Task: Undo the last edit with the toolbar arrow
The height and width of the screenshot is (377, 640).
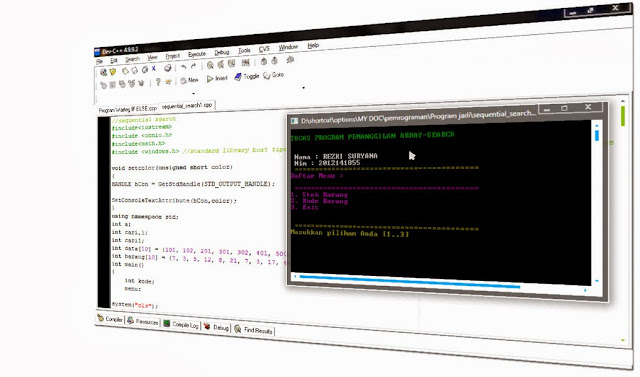Action: 184,67
